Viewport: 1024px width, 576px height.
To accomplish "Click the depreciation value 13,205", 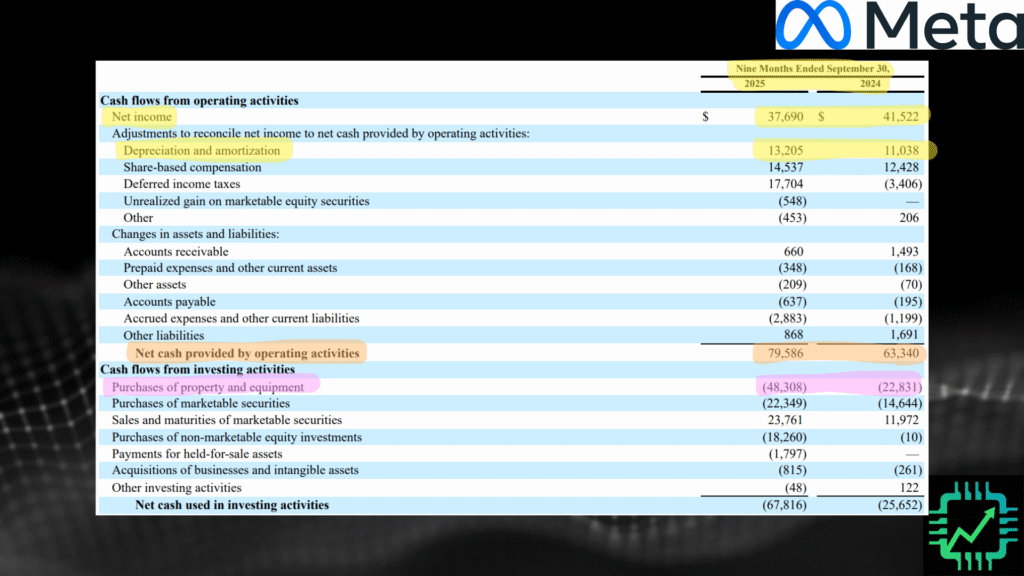I will pos(785,151).
